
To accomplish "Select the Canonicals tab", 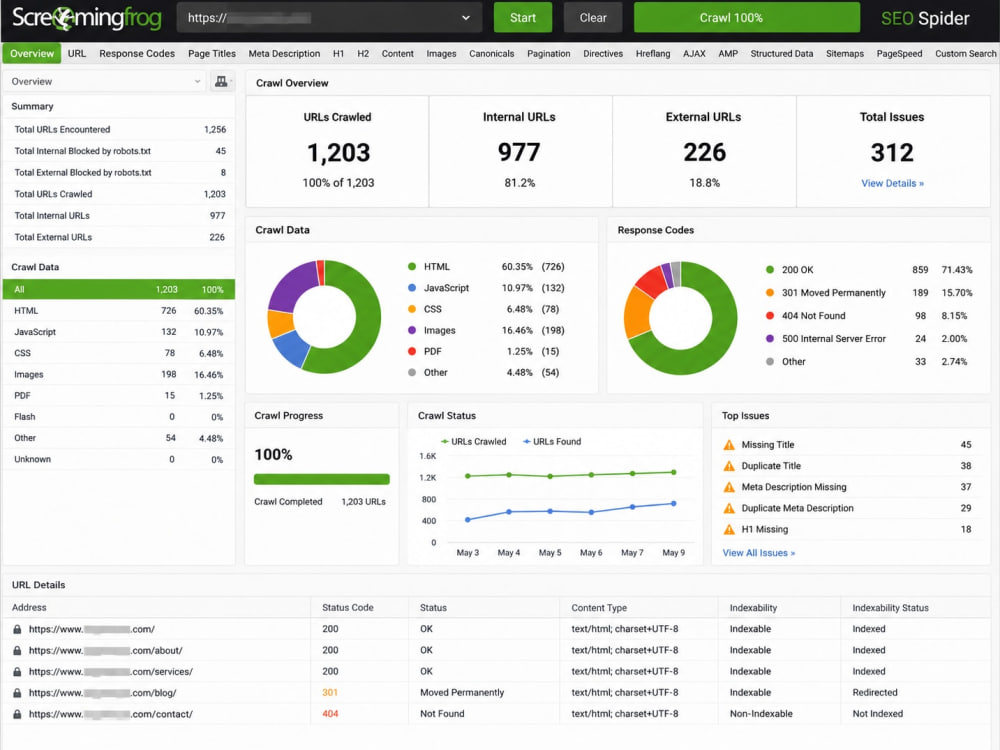I will pos(492,54).
